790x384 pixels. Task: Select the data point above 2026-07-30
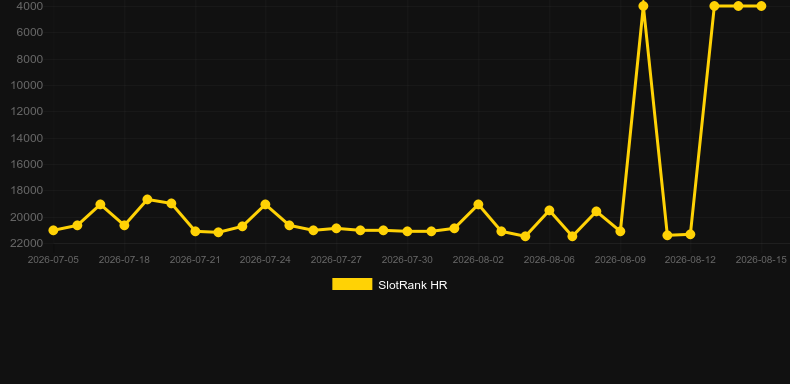(x=407, y=231)
